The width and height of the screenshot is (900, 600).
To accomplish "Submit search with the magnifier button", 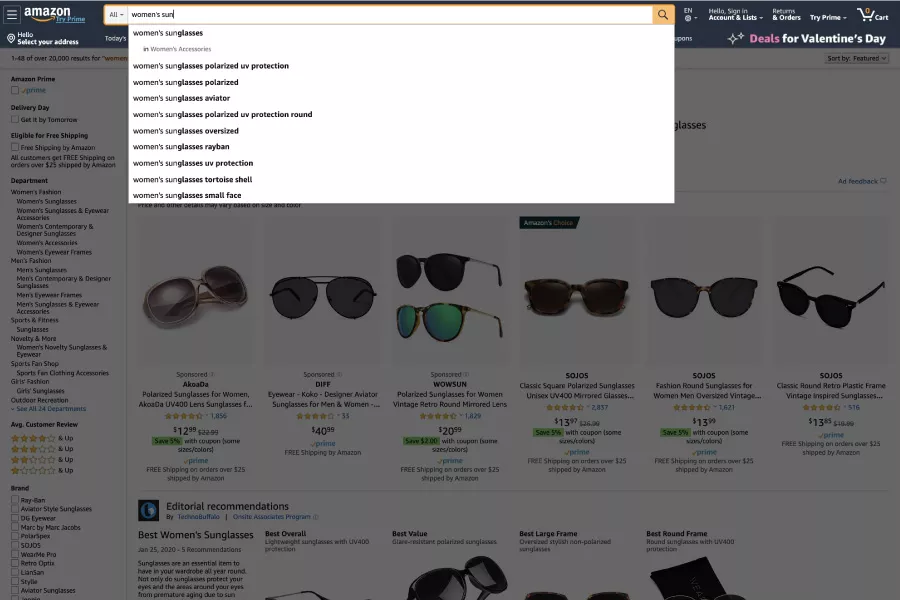I will coord(662,15).
